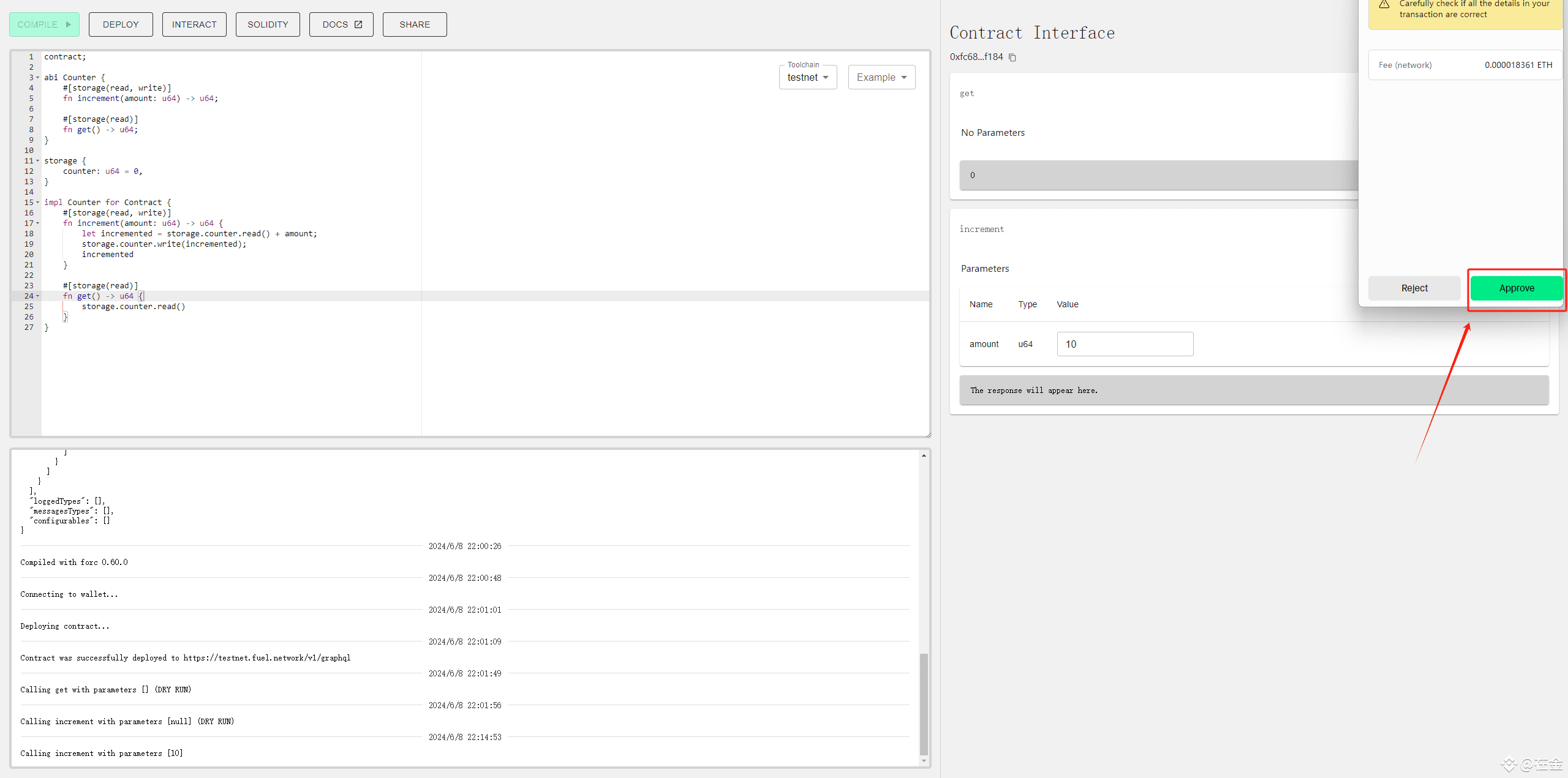Open the DEPLOY tab
Image resolution: width=1568 pixels, height=778 pixels.
point(121,24)
